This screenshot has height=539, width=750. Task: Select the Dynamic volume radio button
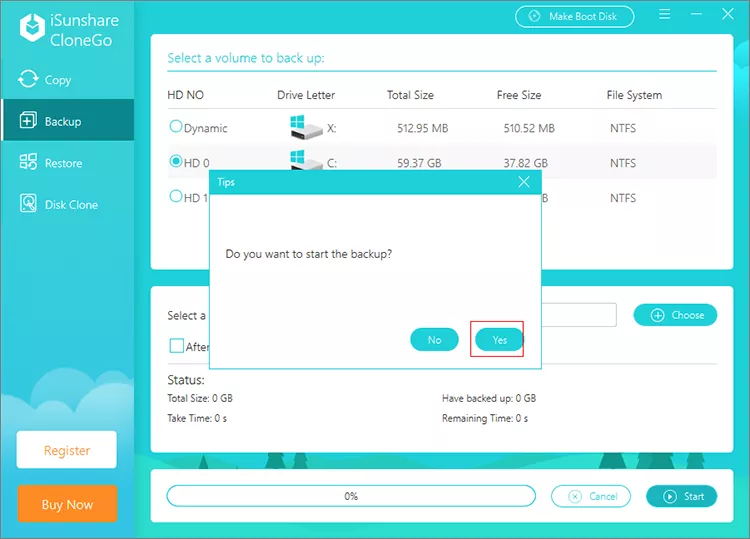pyautogui.click(x=176, y=126)
